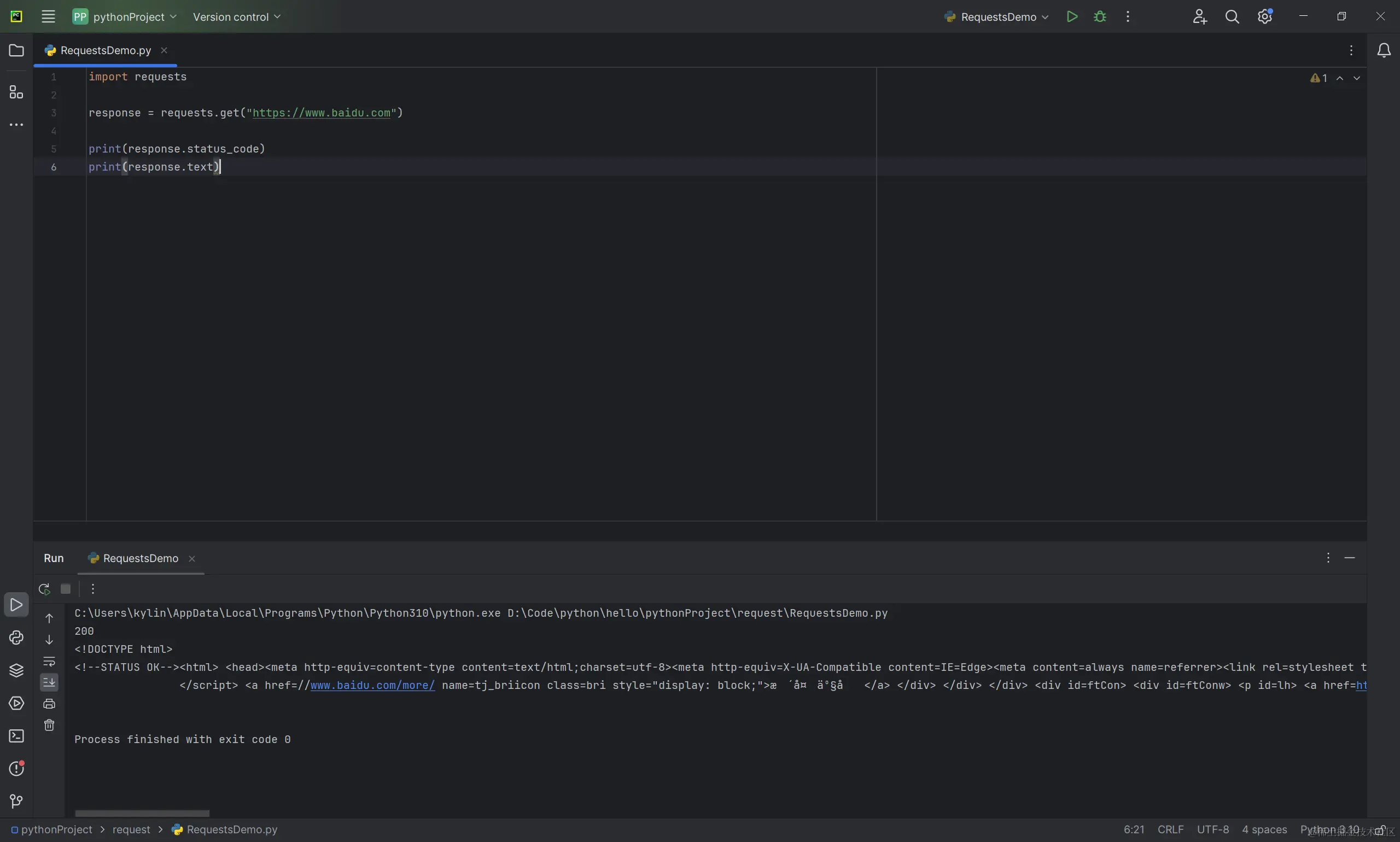Open the Run tool window sidebar icon
The width and height of the screenshot is (1400, 842).
click(x=16, y=605)
